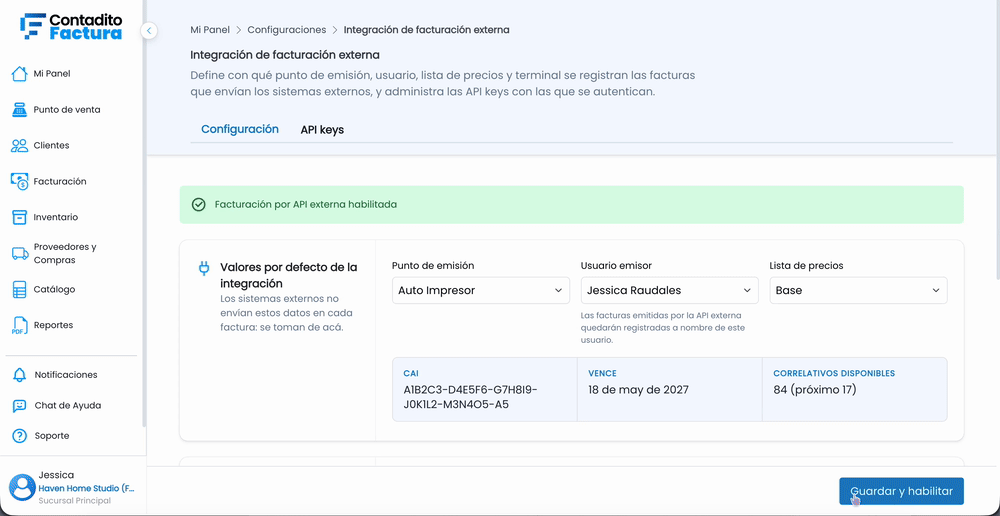Click the Catálogo list icon
Viewport: 1000px width, 516px height.
click(x=20, y=290)
